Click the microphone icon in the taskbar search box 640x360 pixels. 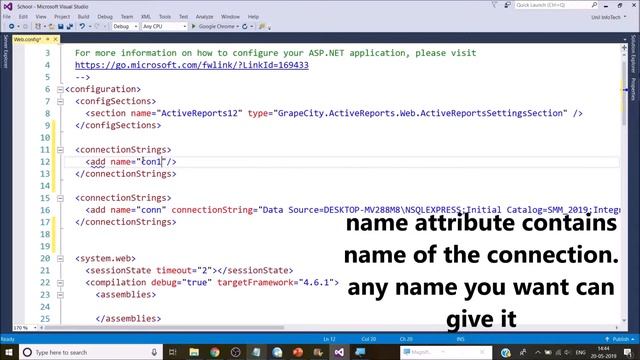coord(154,352)
